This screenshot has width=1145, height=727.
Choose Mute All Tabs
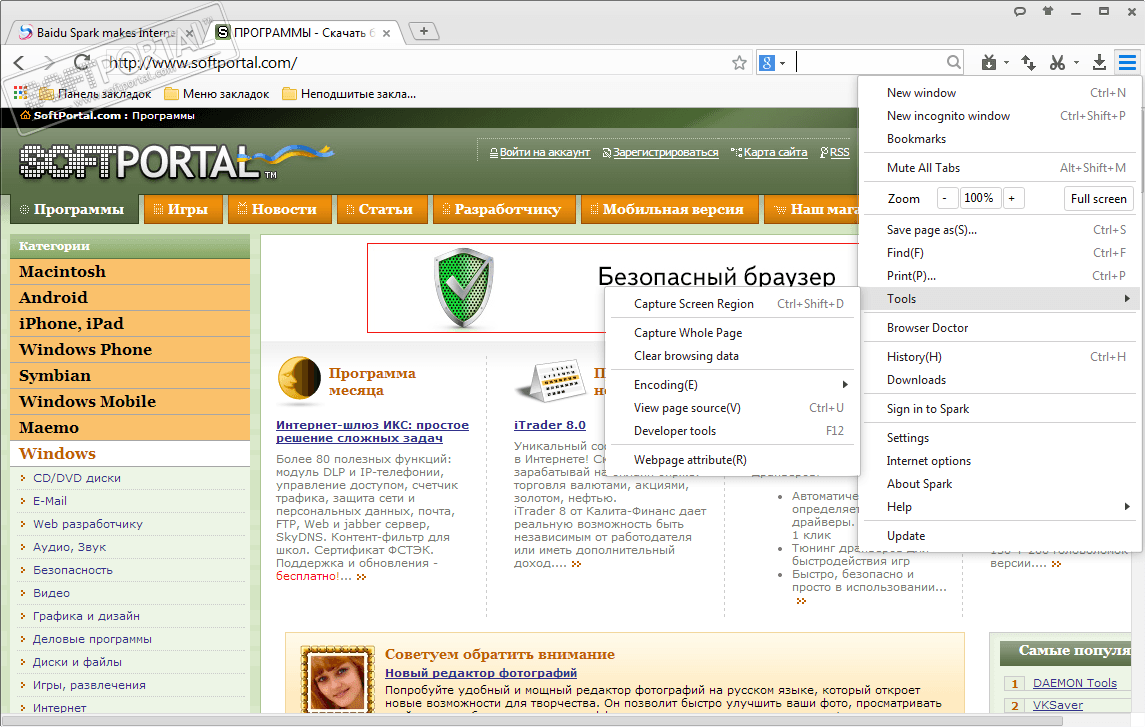pos(1000,168)
